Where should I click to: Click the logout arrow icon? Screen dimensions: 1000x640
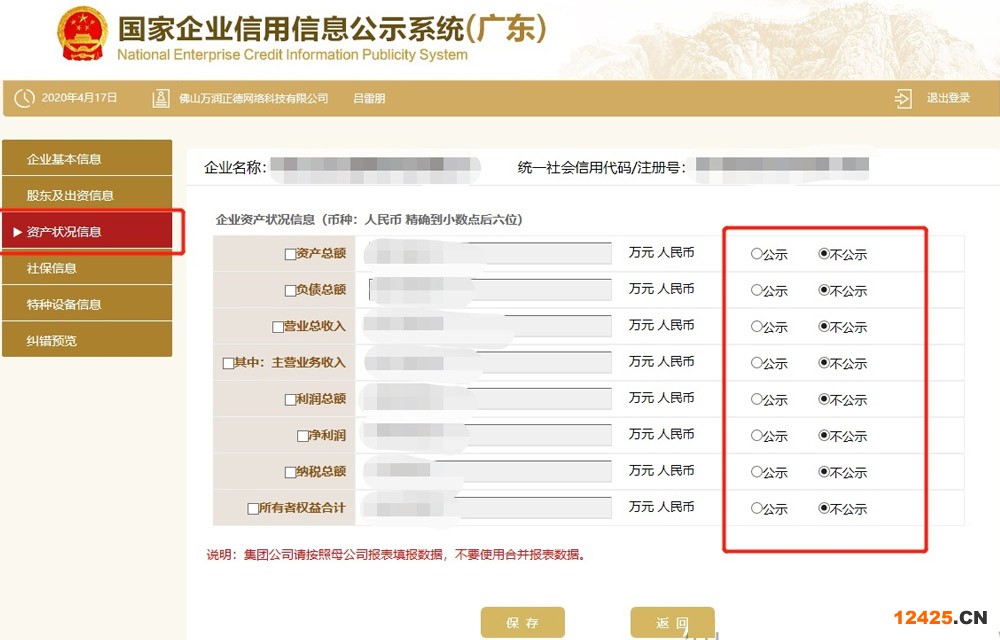(903, 98)
